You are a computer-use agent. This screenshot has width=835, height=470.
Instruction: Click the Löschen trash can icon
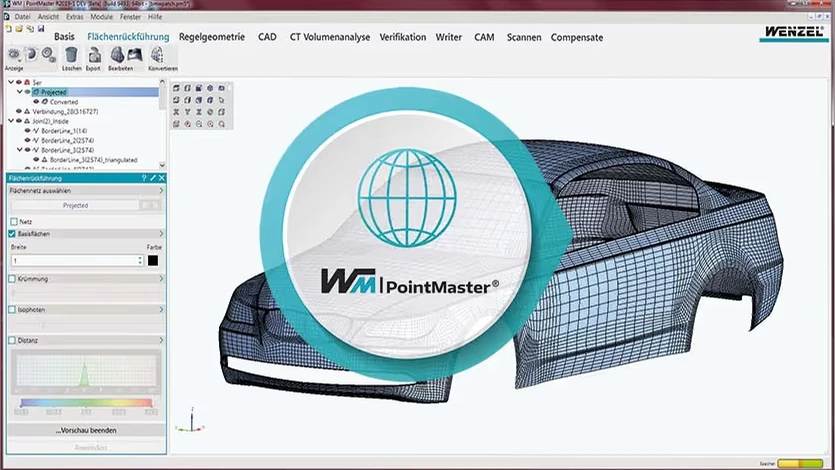point(71,55)
